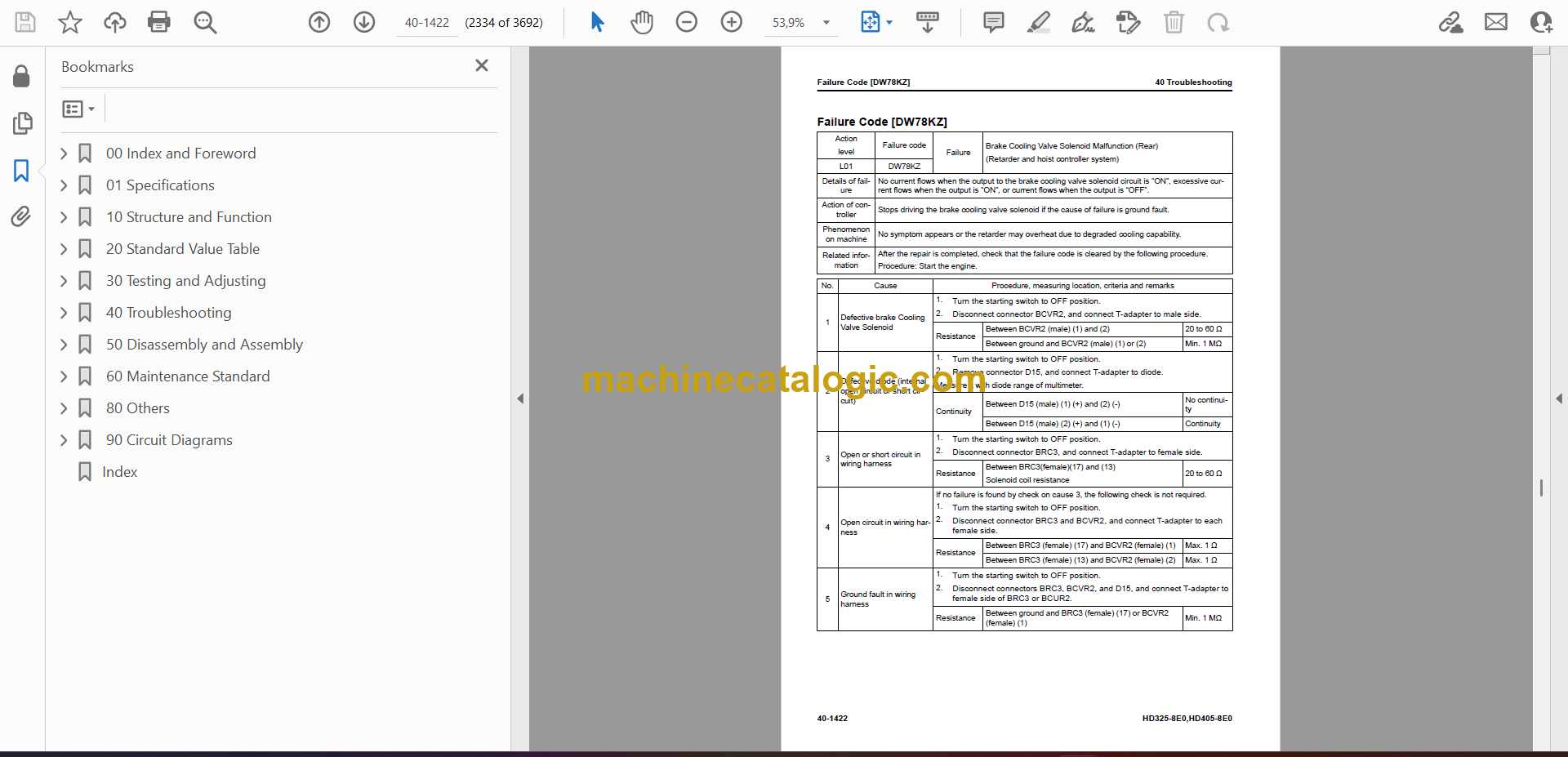Zoom out with minus button
The image size is (1568, 757).
[x=687, y=22]
